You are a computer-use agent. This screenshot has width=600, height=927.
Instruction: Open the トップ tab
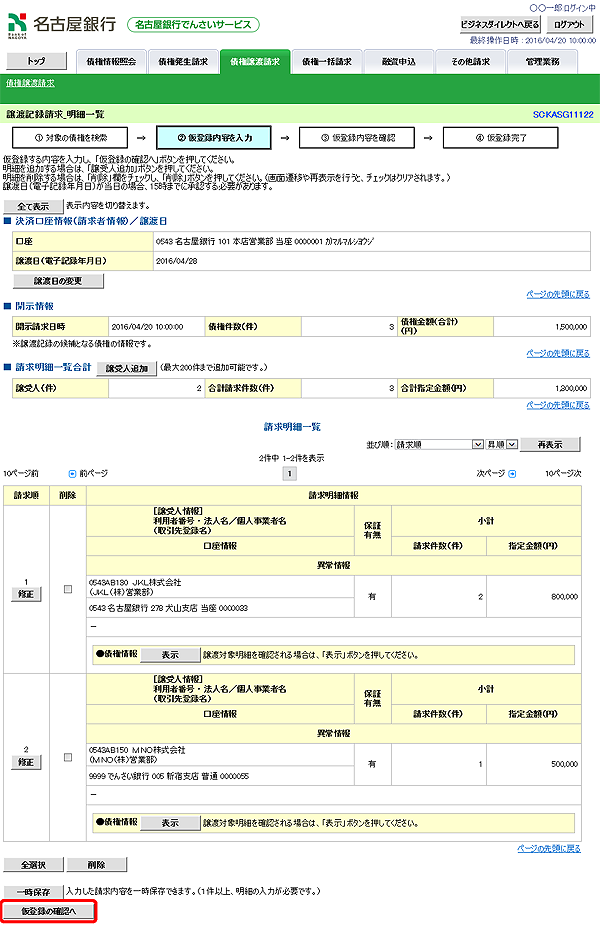[36, 61]
